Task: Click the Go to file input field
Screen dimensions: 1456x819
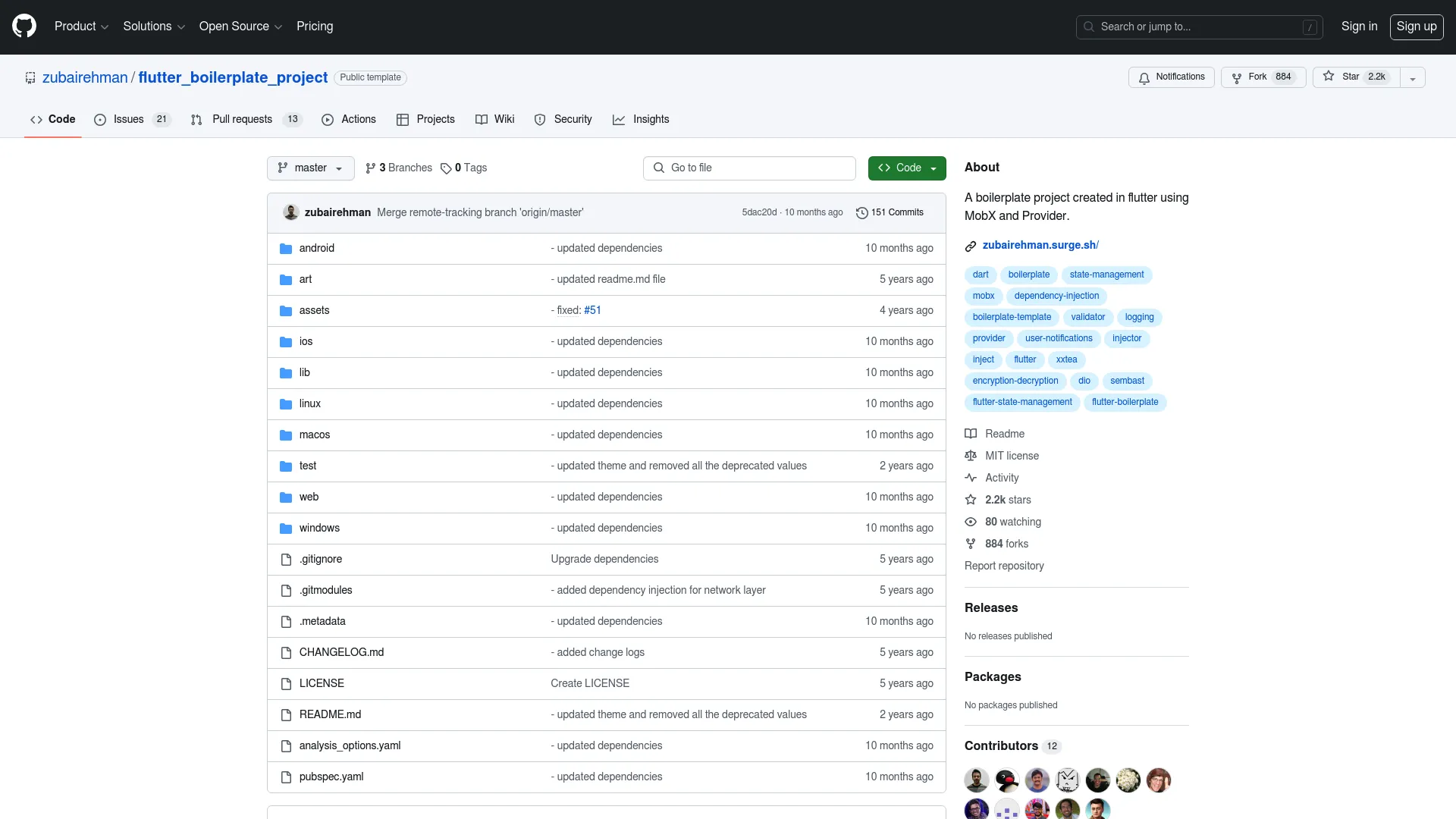Action: tap(749, 167)
